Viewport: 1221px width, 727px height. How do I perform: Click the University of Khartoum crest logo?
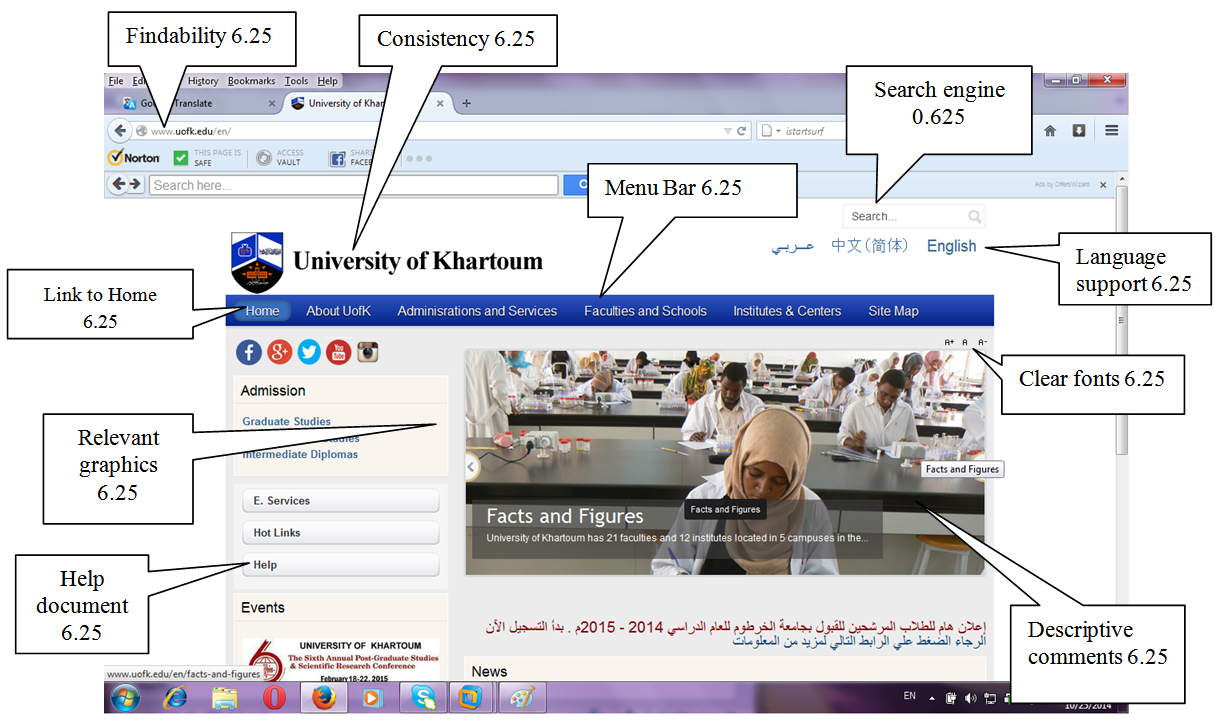pos(257,262)
